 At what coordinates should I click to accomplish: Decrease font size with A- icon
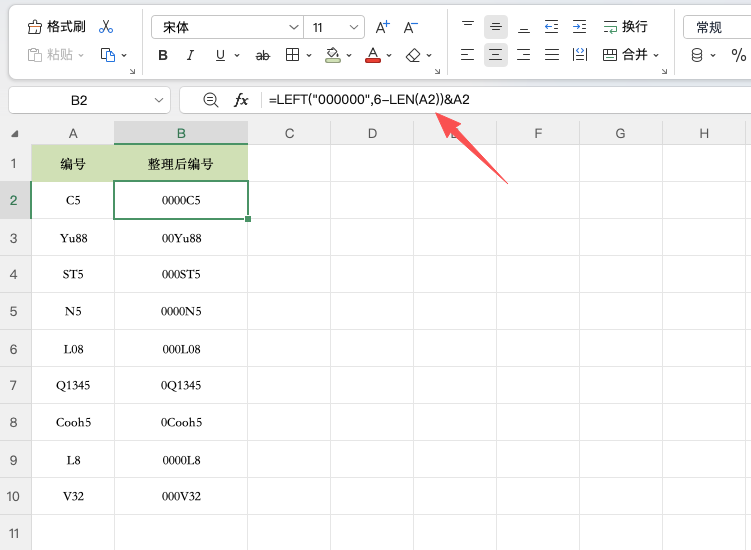(410, 27)
